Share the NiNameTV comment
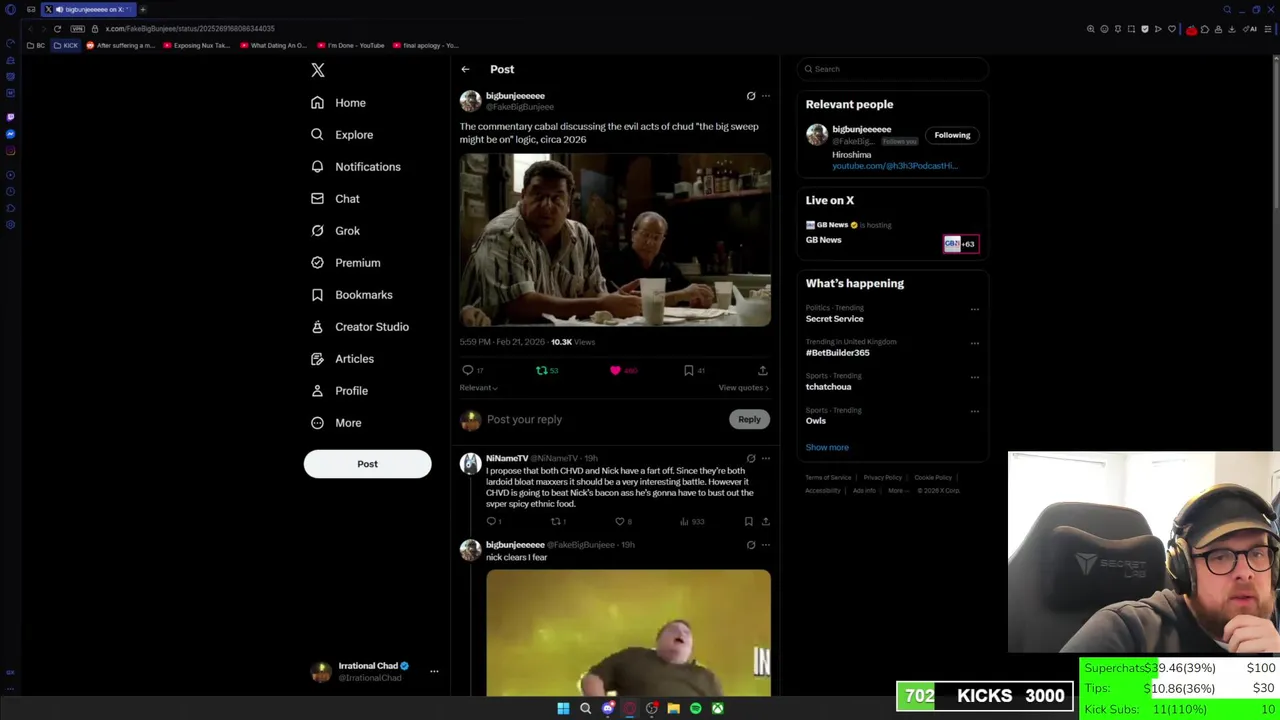The width and height of the screenshot is (1280, 720). coord(766,521)
